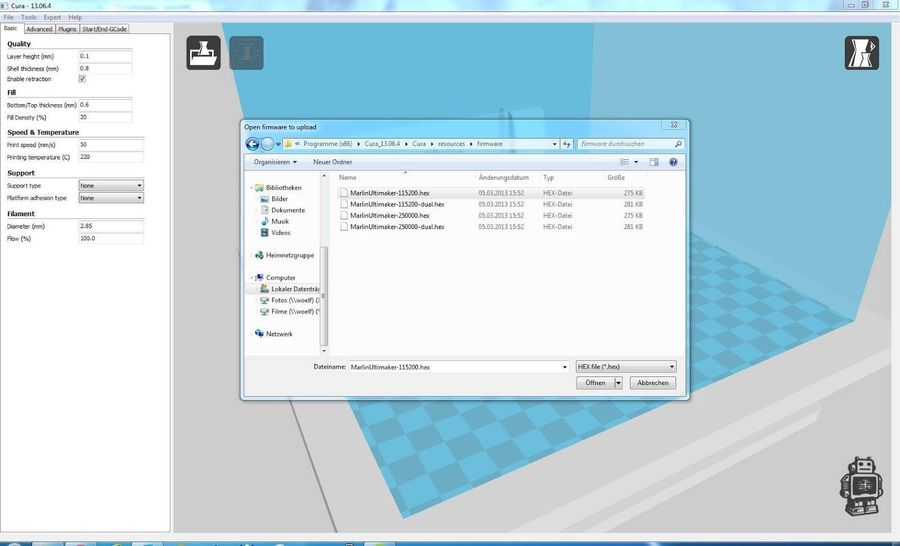Image resolution: width=900 pixels, height=546 pixels.
Task: Sort by the Größe column header
Action: point(616,178)
